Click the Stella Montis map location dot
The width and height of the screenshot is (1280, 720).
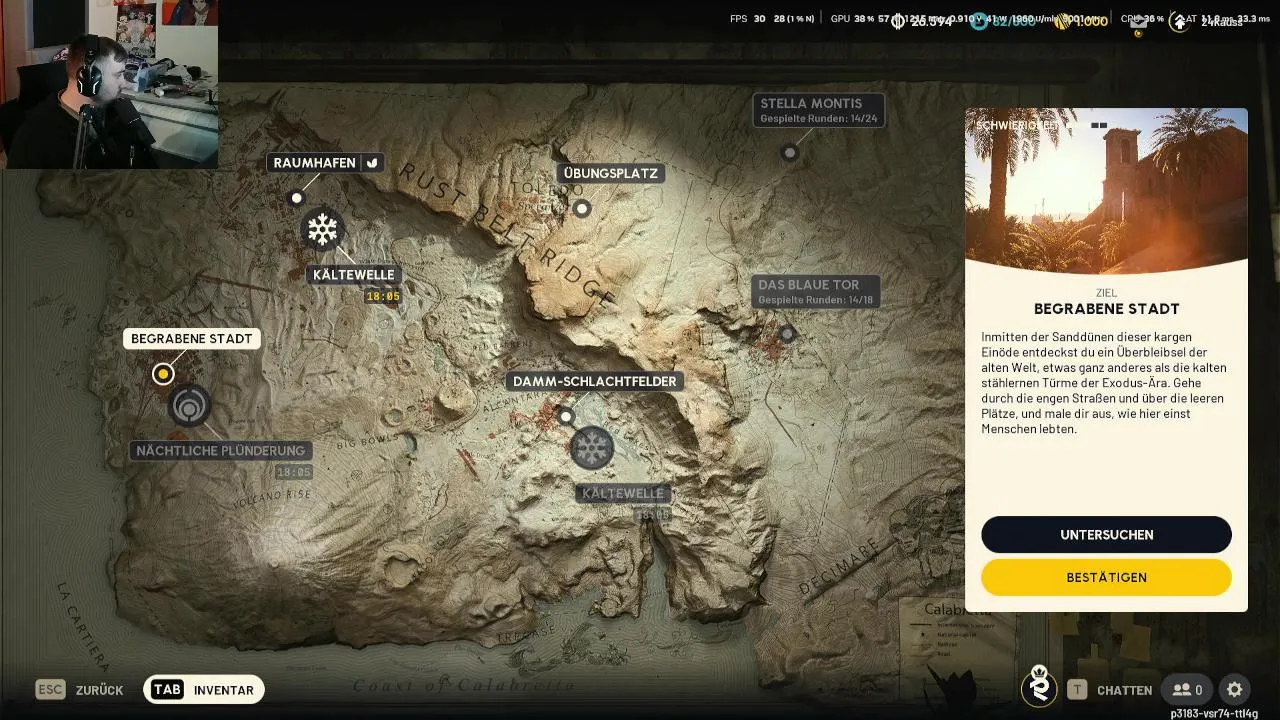[x=790, y=153]
